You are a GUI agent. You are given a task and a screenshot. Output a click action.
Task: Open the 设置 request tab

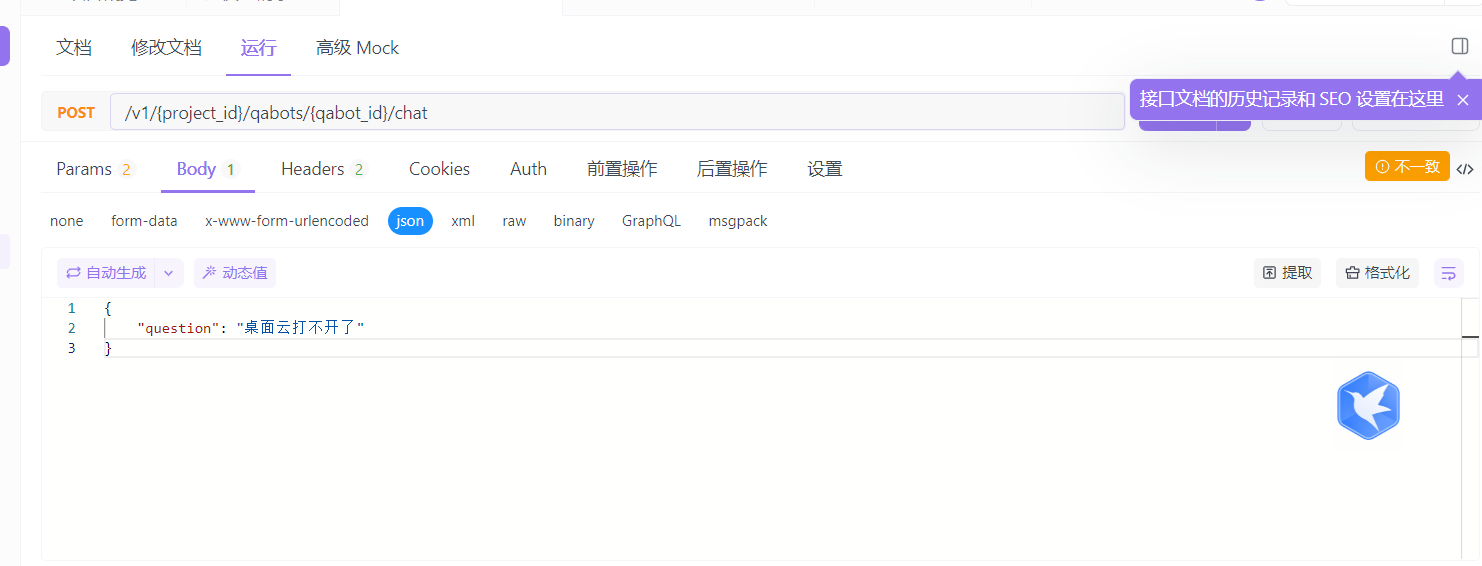(x=825, y=169)
